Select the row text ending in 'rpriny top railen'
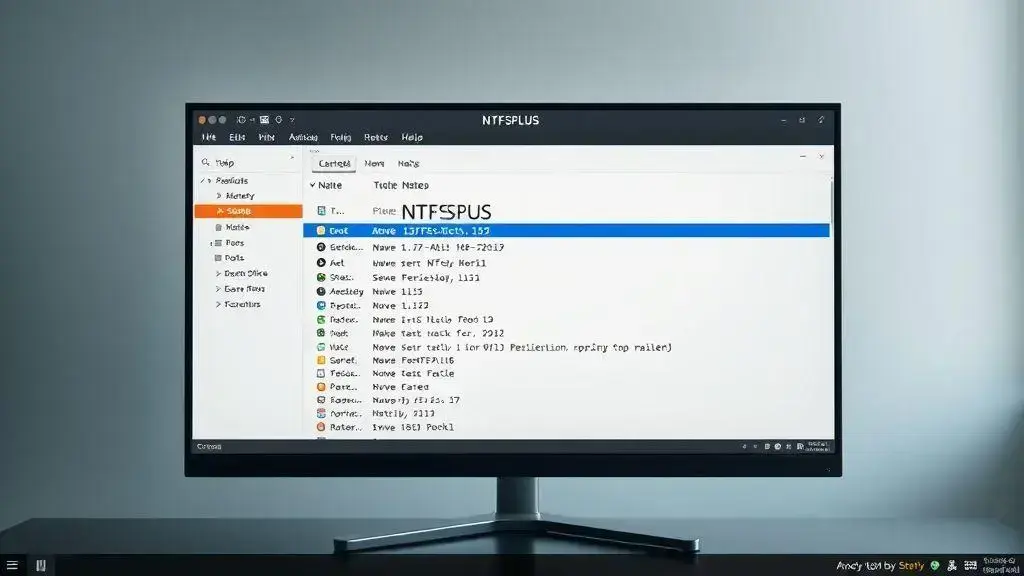The image size is (1024, 576). coord(522,347)
